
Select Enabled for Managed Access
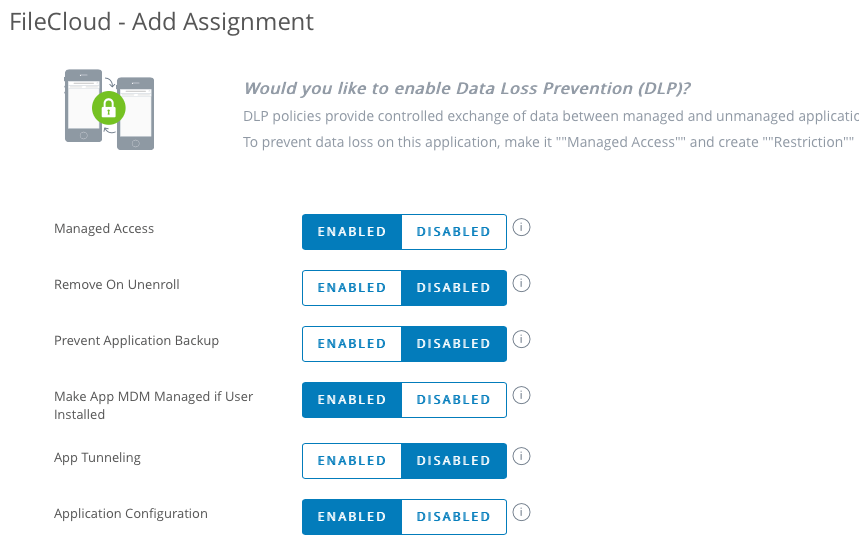click(352, 232)
